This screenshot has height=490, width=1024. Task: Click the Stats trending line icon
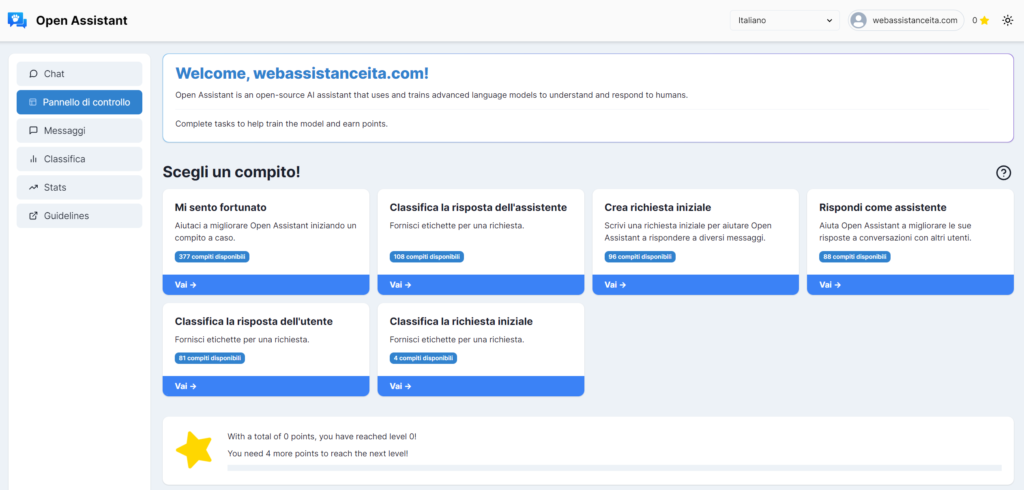33,188
